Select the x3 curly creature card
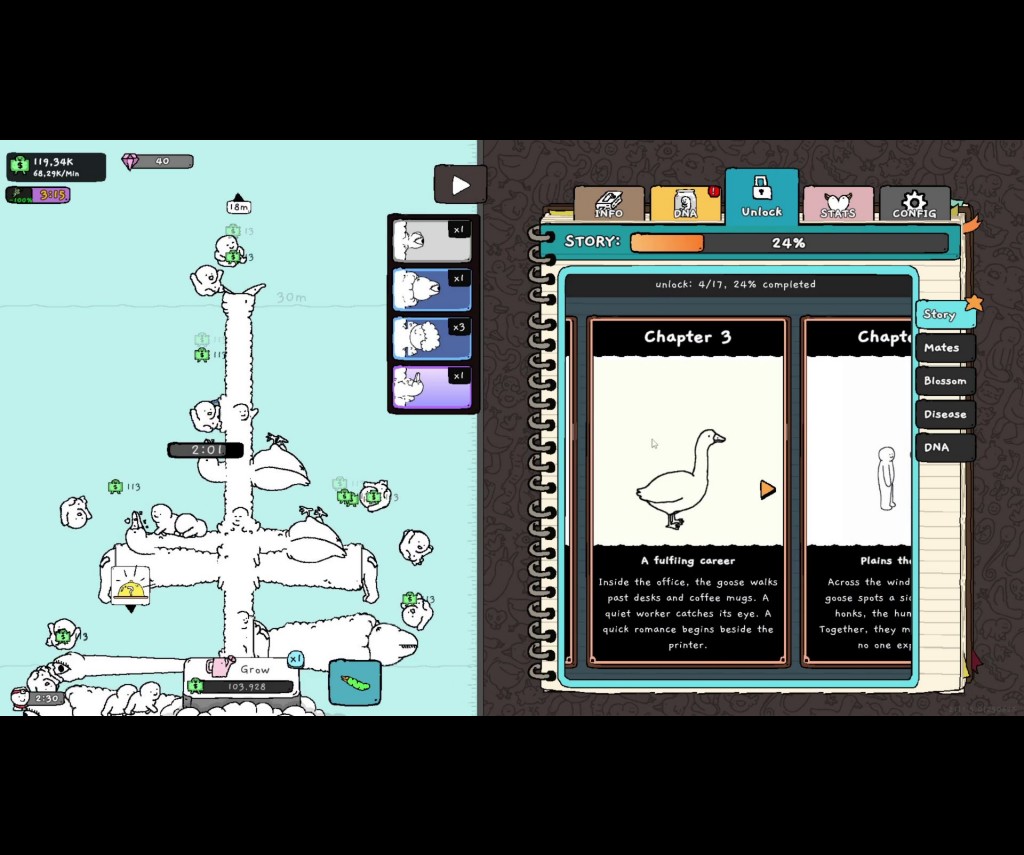The image size is (1024, 855). 432,338
